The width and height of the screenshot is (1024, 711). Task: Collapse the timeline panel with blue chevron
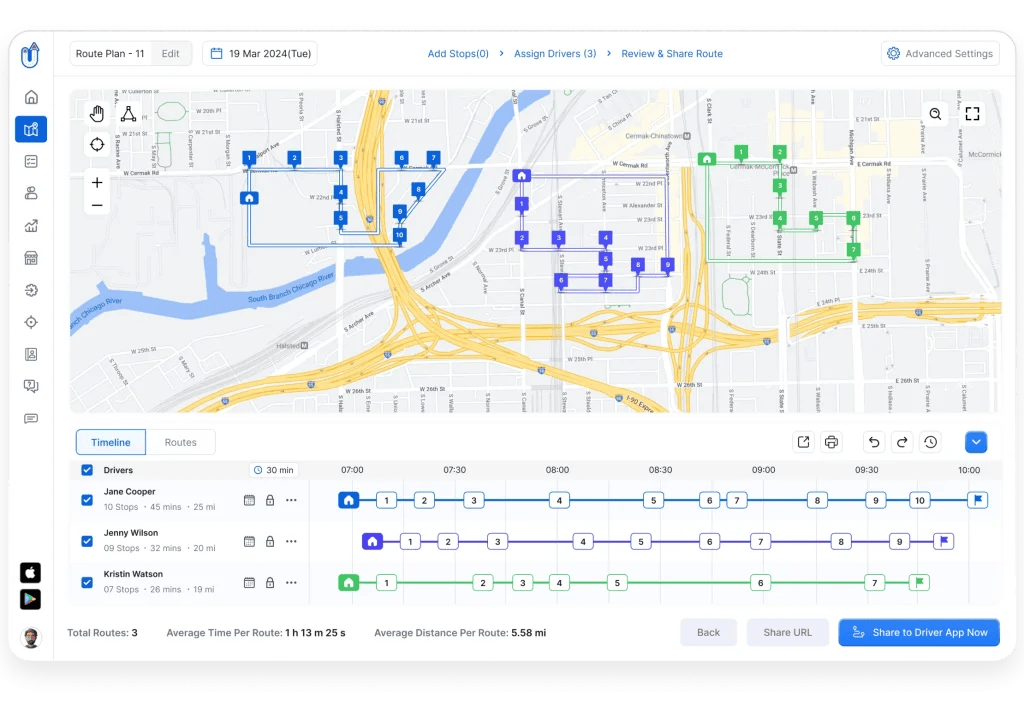(976, 442)
